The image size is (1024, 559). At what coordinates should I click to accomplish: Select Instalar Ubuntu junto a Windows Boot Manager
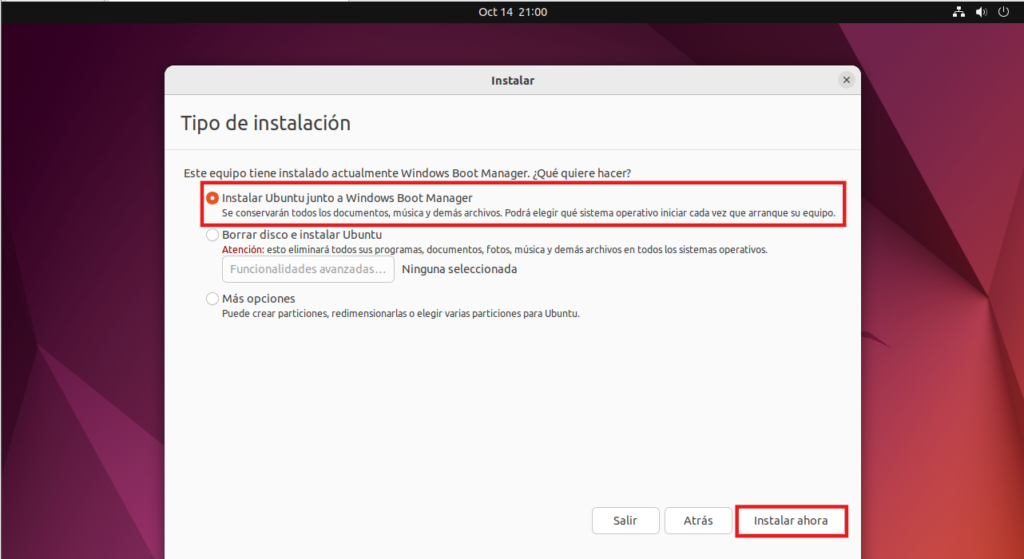pos(212,198)
